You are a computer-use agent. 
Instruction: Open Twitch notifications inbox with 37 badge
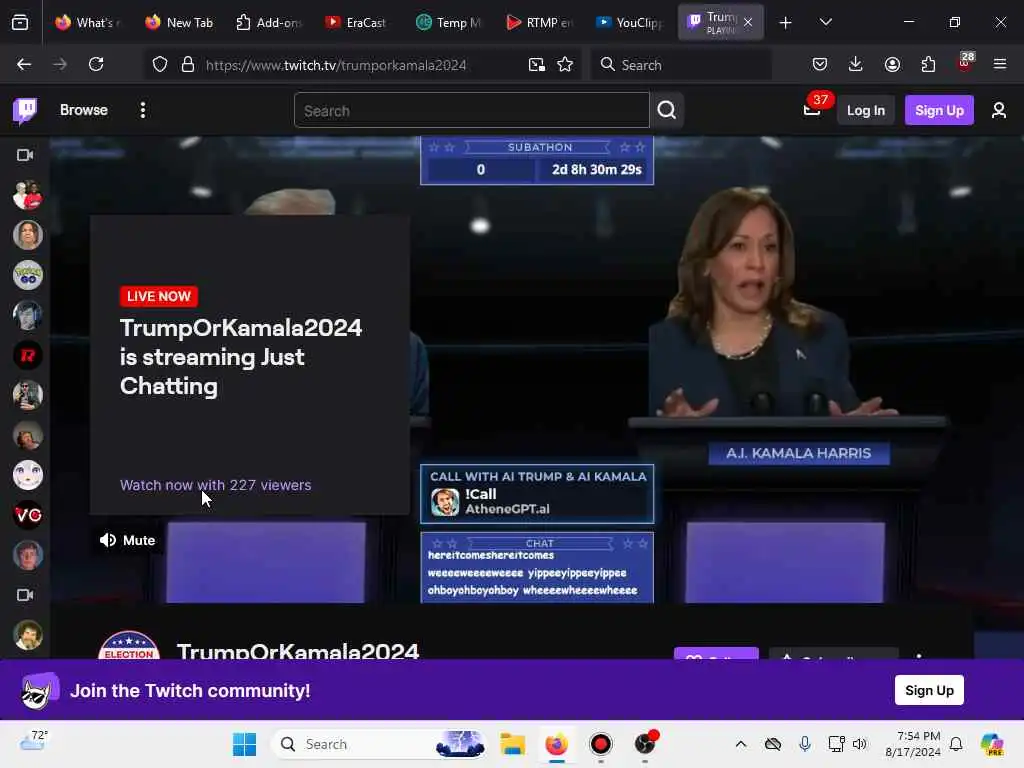(x=812, y=109)
